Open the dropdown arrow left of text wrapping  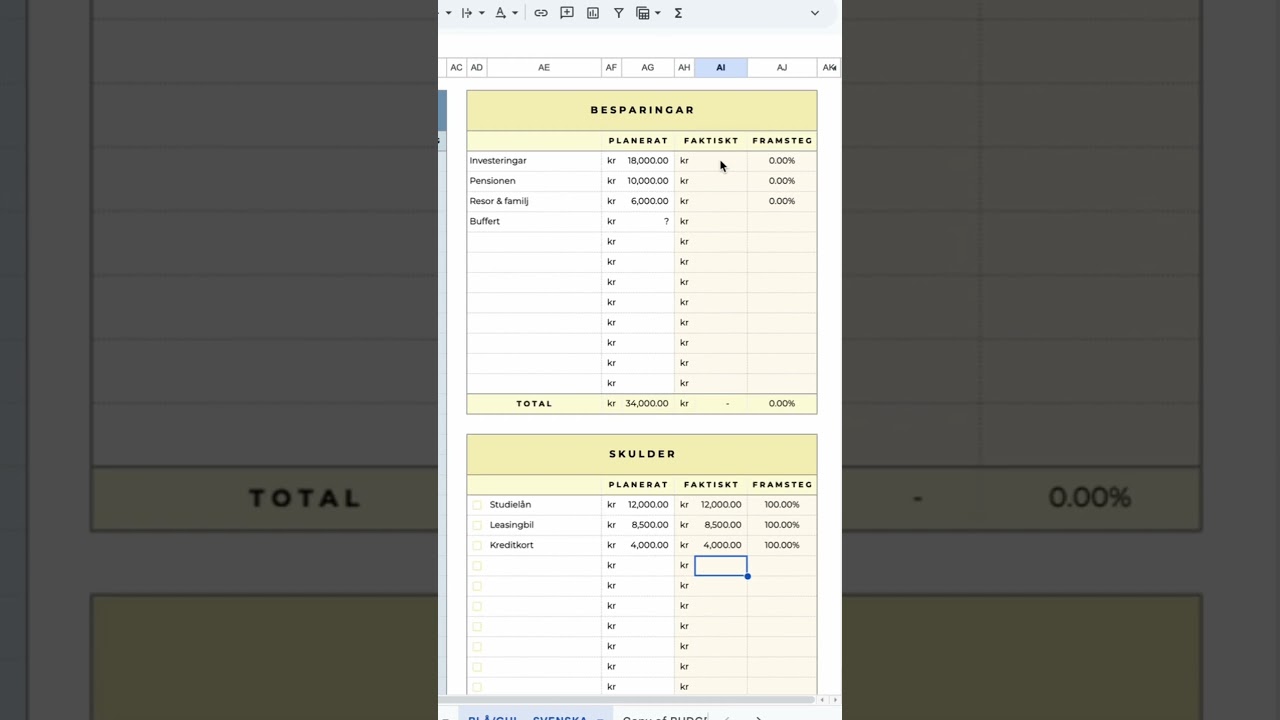tap(448, 13)
